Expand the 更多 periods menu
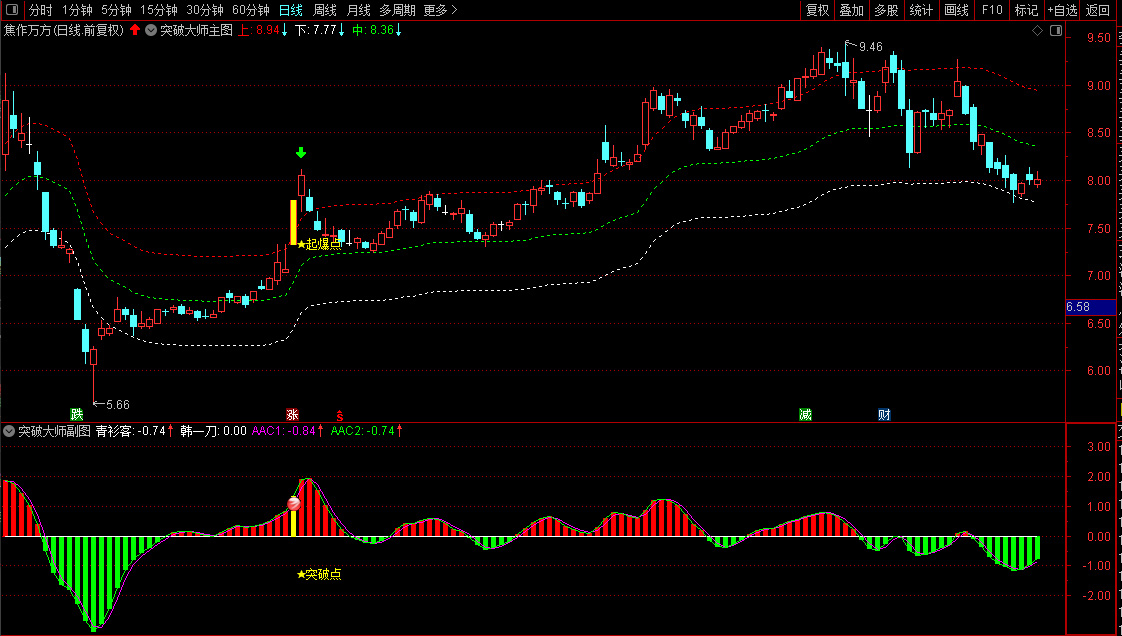 (440, 10)
